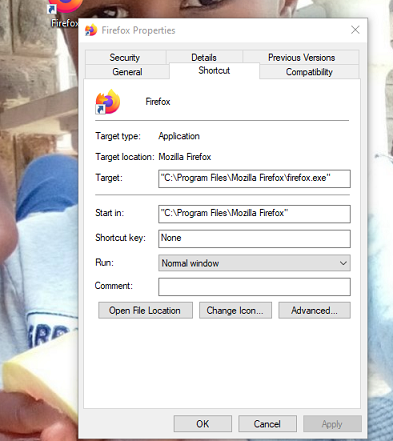This screenshot has height=441, width=393.
Task: Click the 'Target type:' label
Action: [x=118, y=136]
